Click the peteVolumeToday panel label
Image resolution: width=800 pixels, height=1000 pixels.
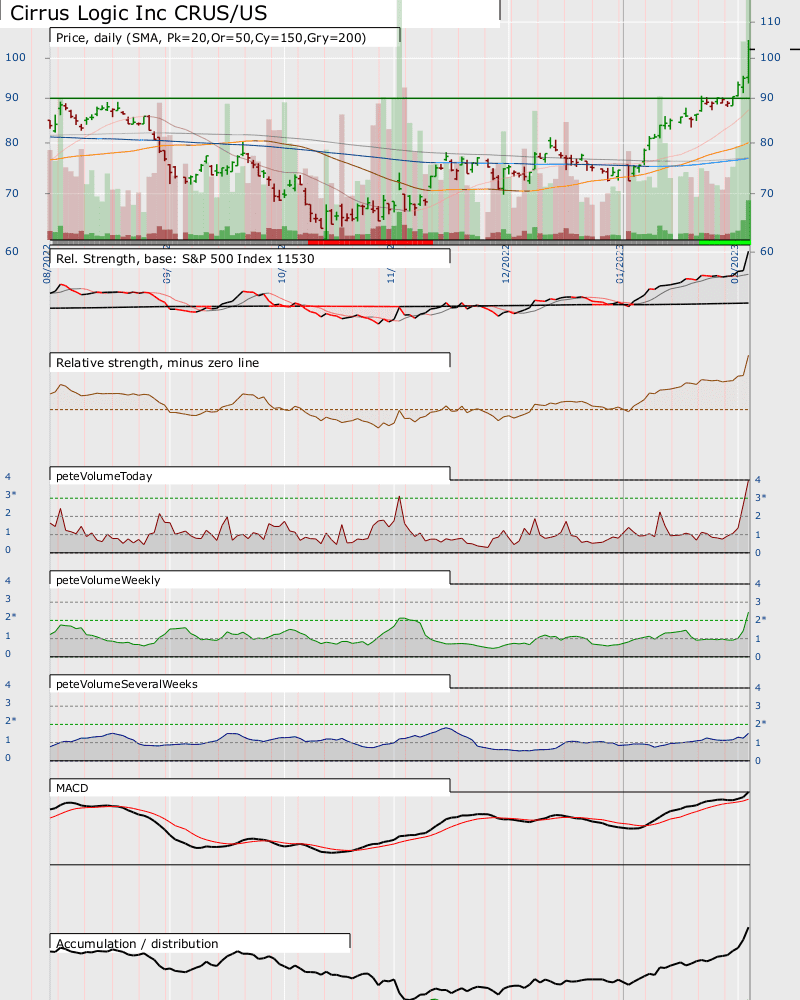click(104, 476)
